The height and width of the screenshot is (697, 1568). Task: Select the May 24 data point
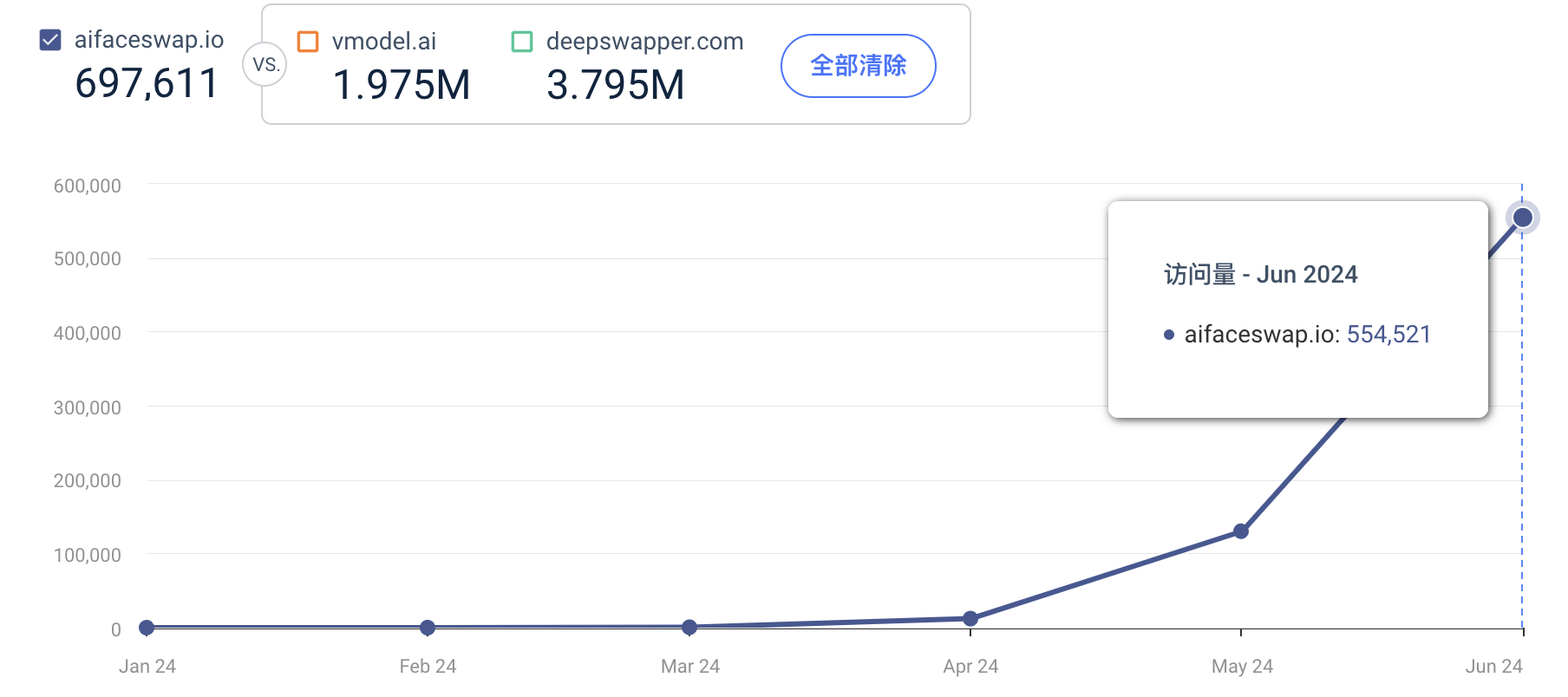pyautogui.click(x=1241, y=531)
